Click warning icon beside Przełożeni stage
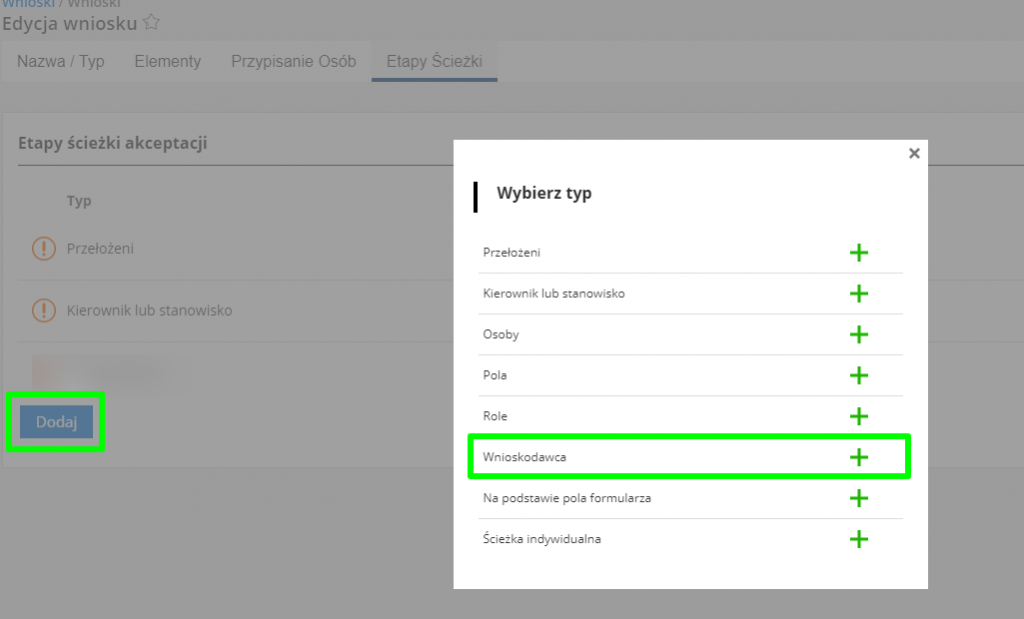The image size is (1024, 619). pos(44,248)
